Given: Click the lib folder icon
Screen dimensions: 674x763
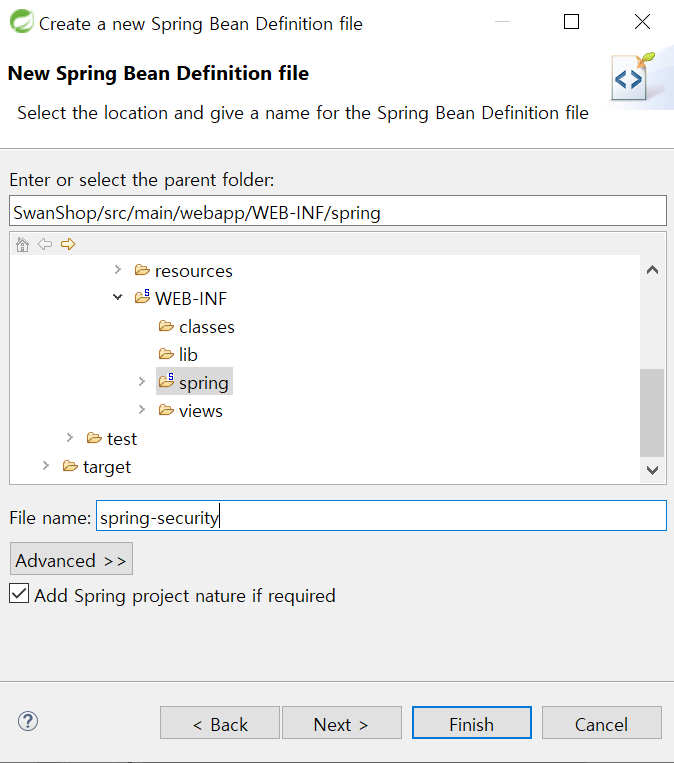Looking at the screenshot, I should [x=166, y=354].
